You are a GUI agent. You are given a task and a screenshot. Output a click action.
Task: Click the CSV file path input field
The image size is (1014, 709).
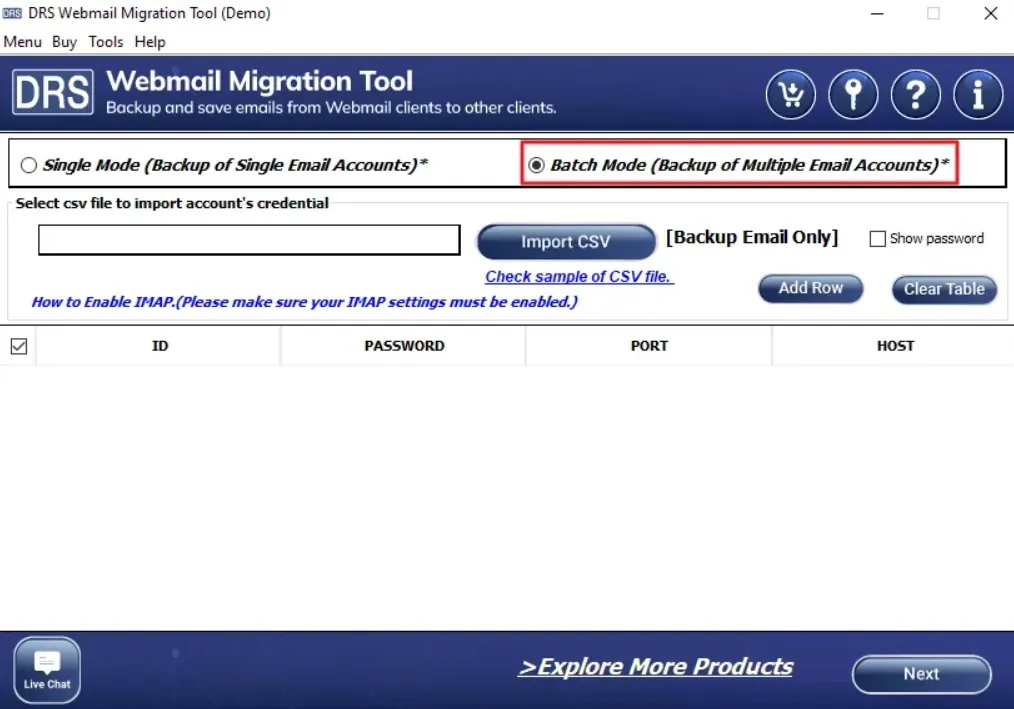click(x=249, y=240)
